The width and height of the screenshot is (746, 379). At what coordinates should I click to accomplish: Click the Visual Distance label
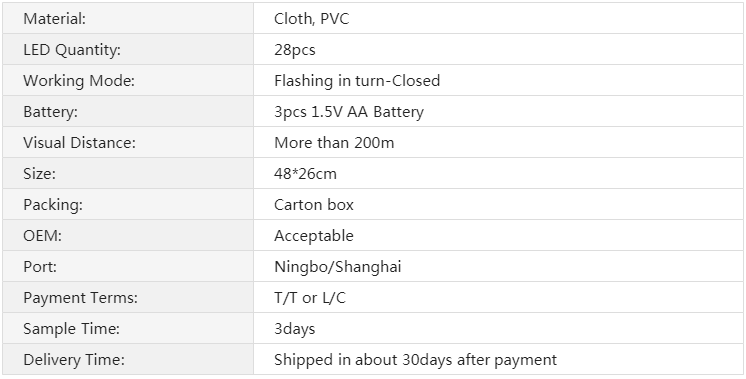point(79,142)
